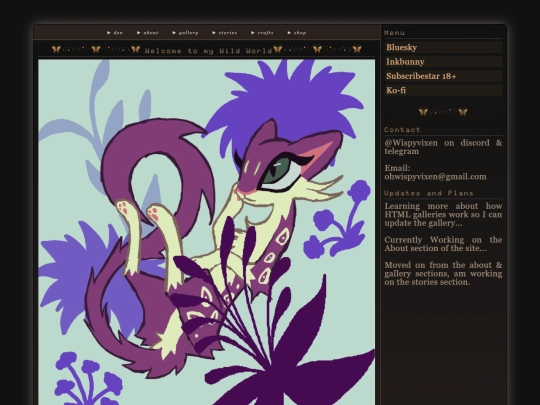The height and width of the screenshot is (405, 540).
Task: Click the right butterfly divider in sidebar
Action: click(x=463, y=112)
